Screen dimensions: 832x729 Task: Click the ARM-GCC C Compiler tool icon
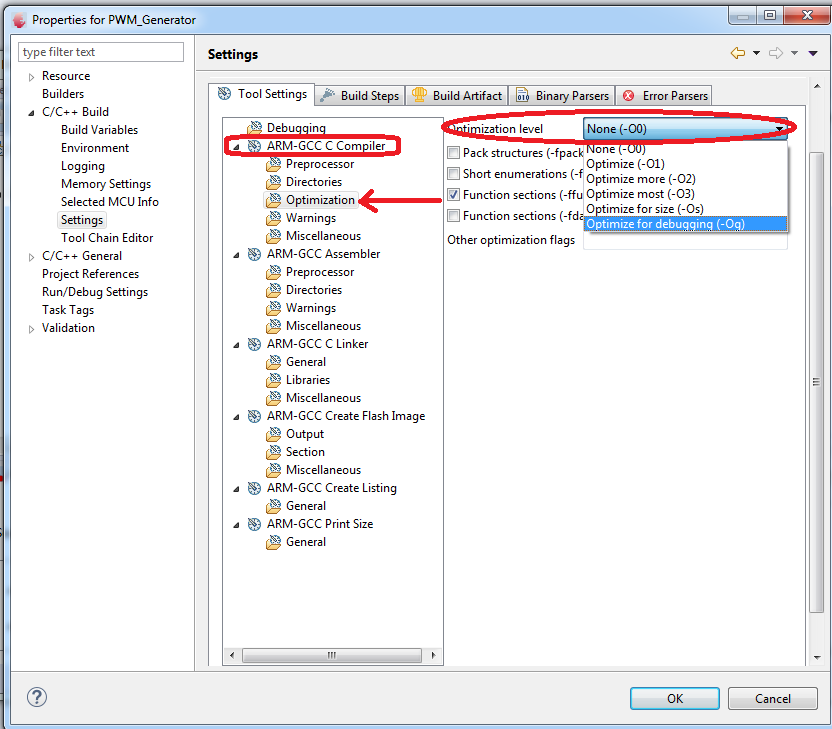255,146
